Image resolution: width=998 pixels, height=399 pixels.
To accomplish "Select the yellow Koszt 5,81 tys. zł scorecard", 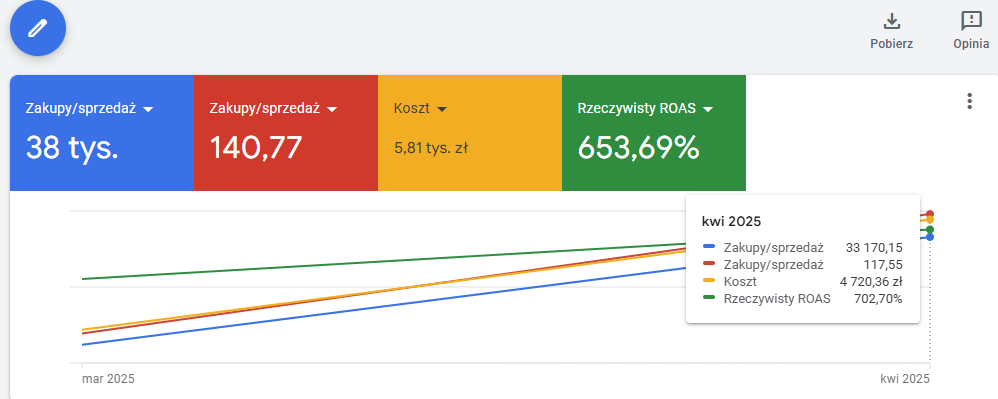I will click(470, 133).
